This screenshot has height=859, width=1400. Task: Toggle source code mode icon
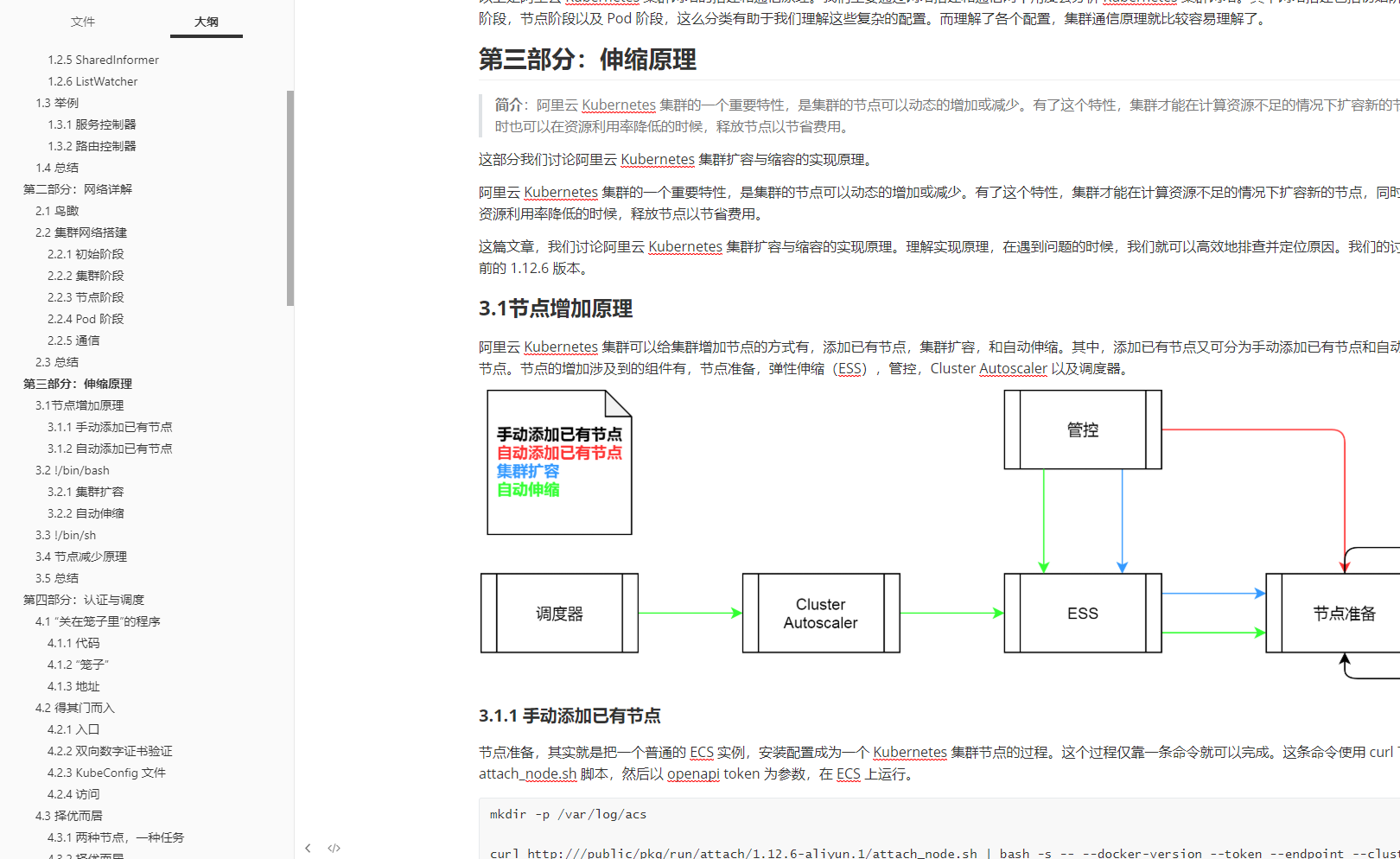coord(334,848)
